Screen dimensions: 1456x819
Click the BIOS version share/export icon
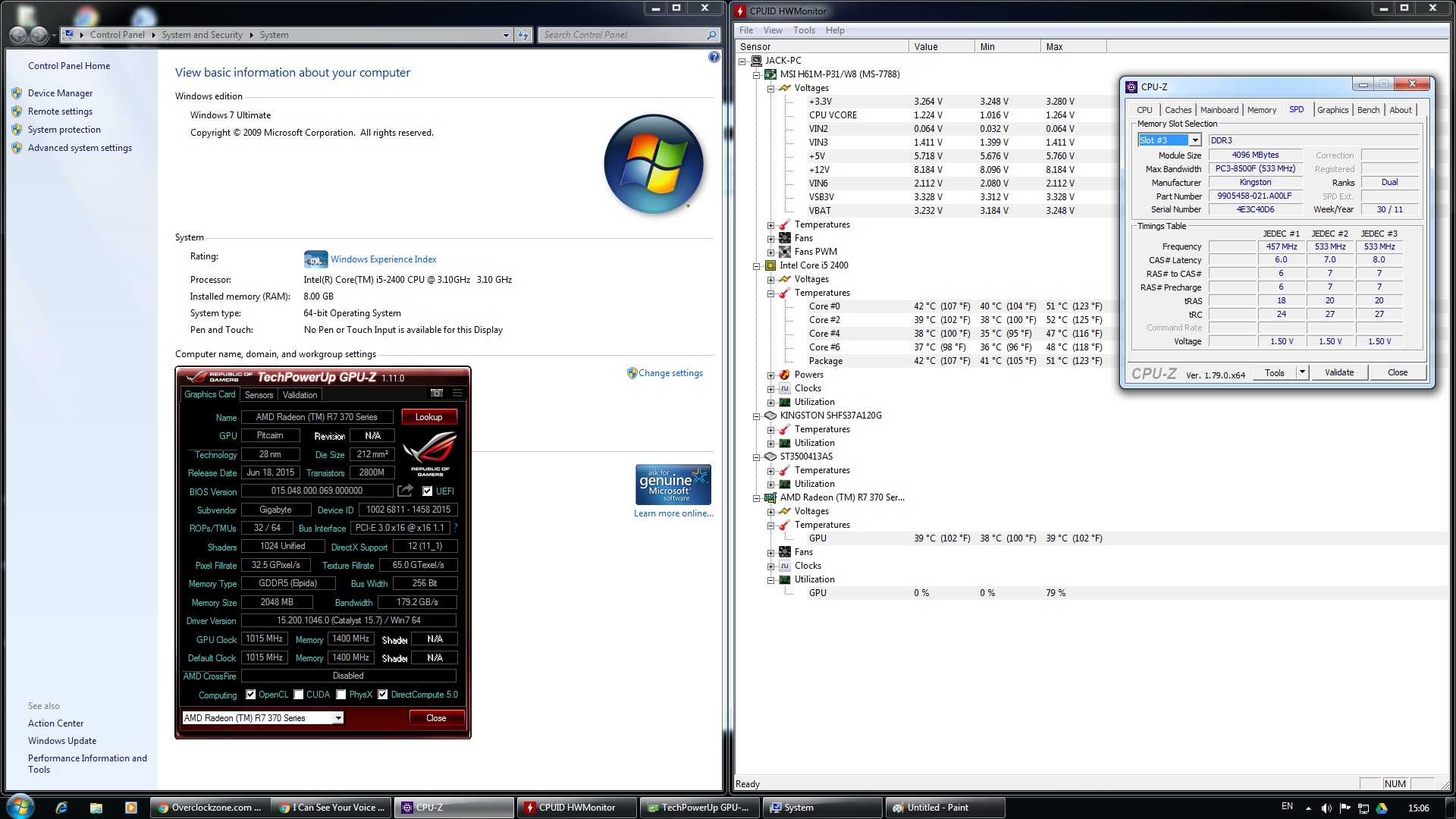(x=406, y=491)
